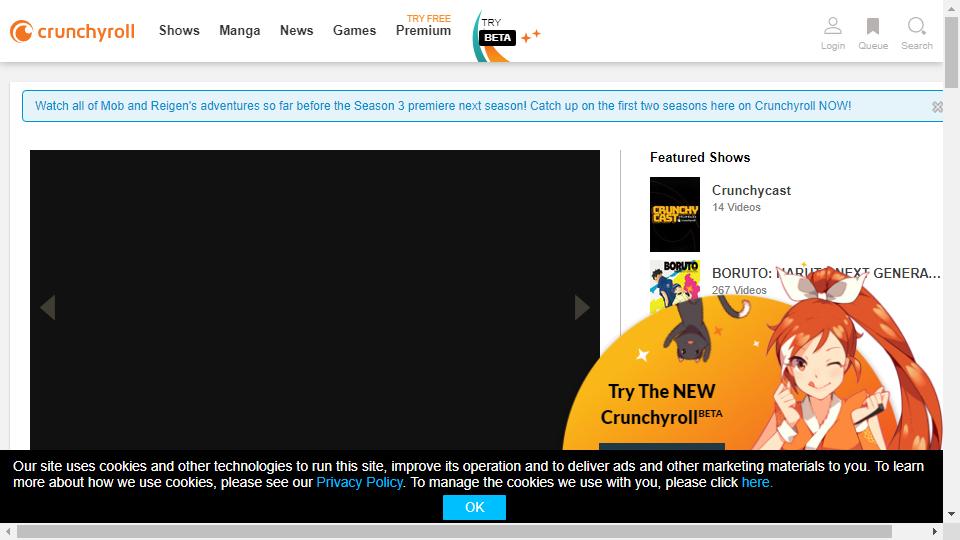Click the horizontal scrollbar right arrow

point(934,531)
